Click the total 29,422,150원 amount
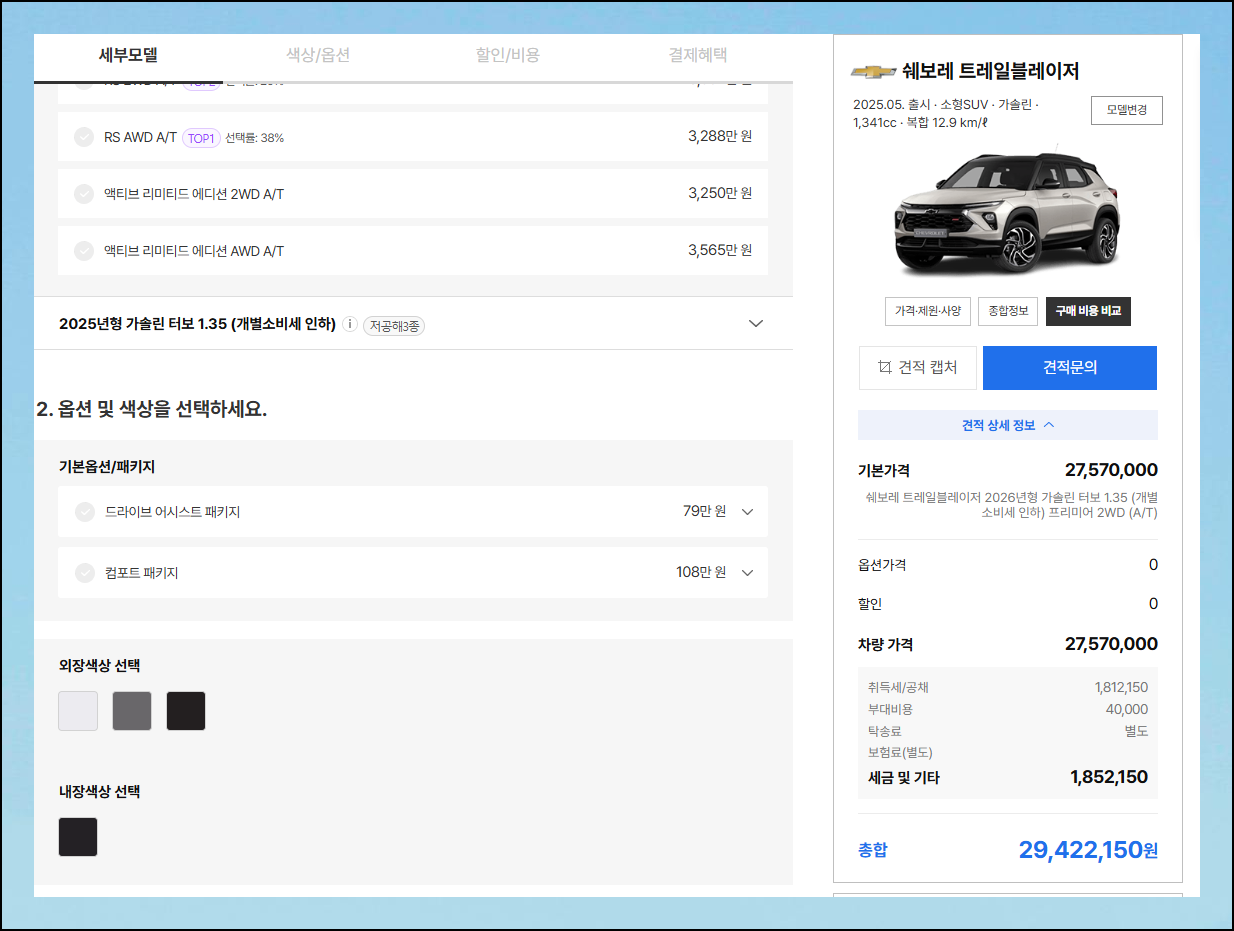This screenshot has height=931, width=1234. pyautogui.click(x=1088, y=850)
